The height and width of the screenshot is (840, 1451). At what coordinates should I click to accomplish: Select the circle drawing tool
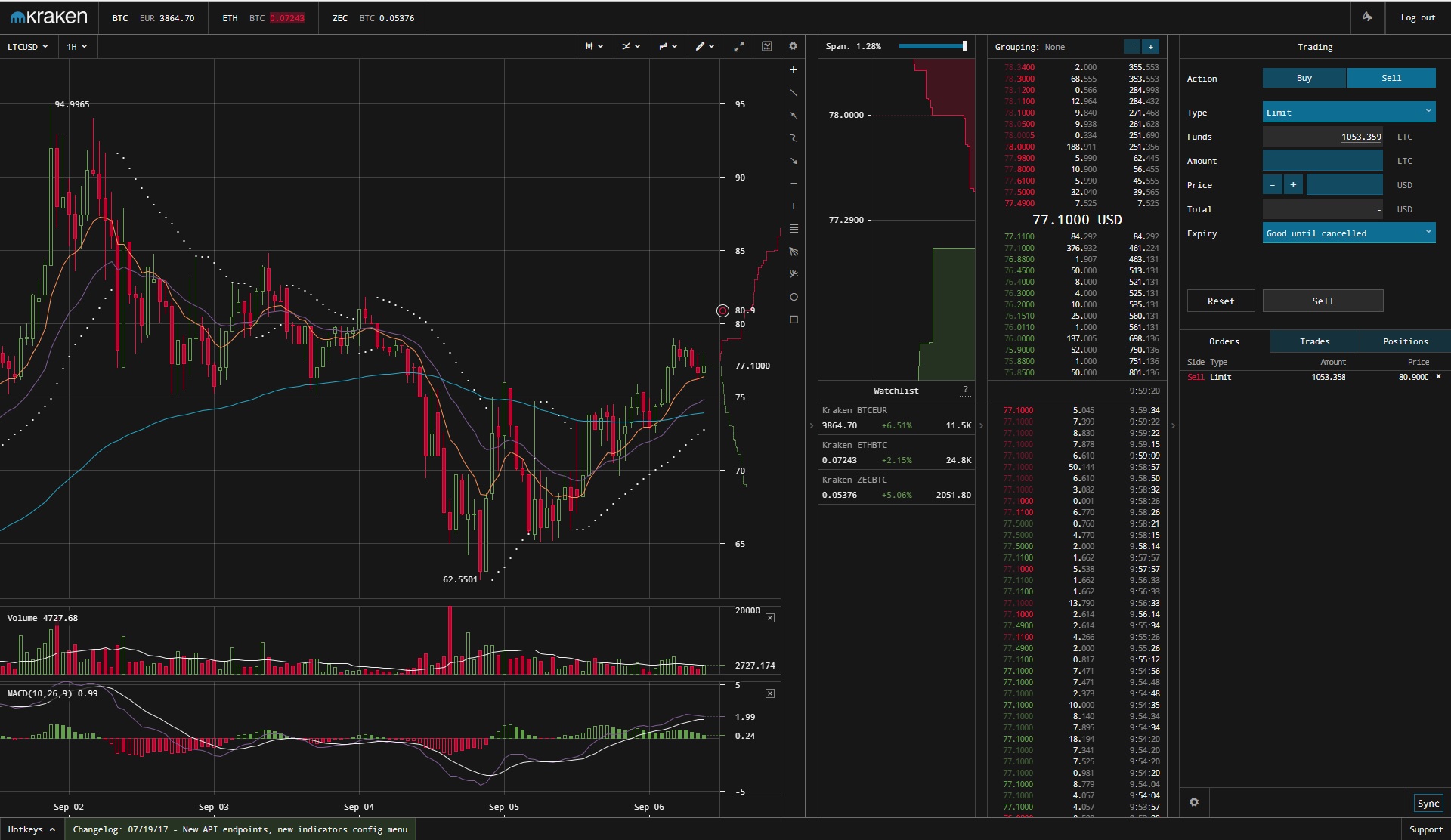point(794,297)
